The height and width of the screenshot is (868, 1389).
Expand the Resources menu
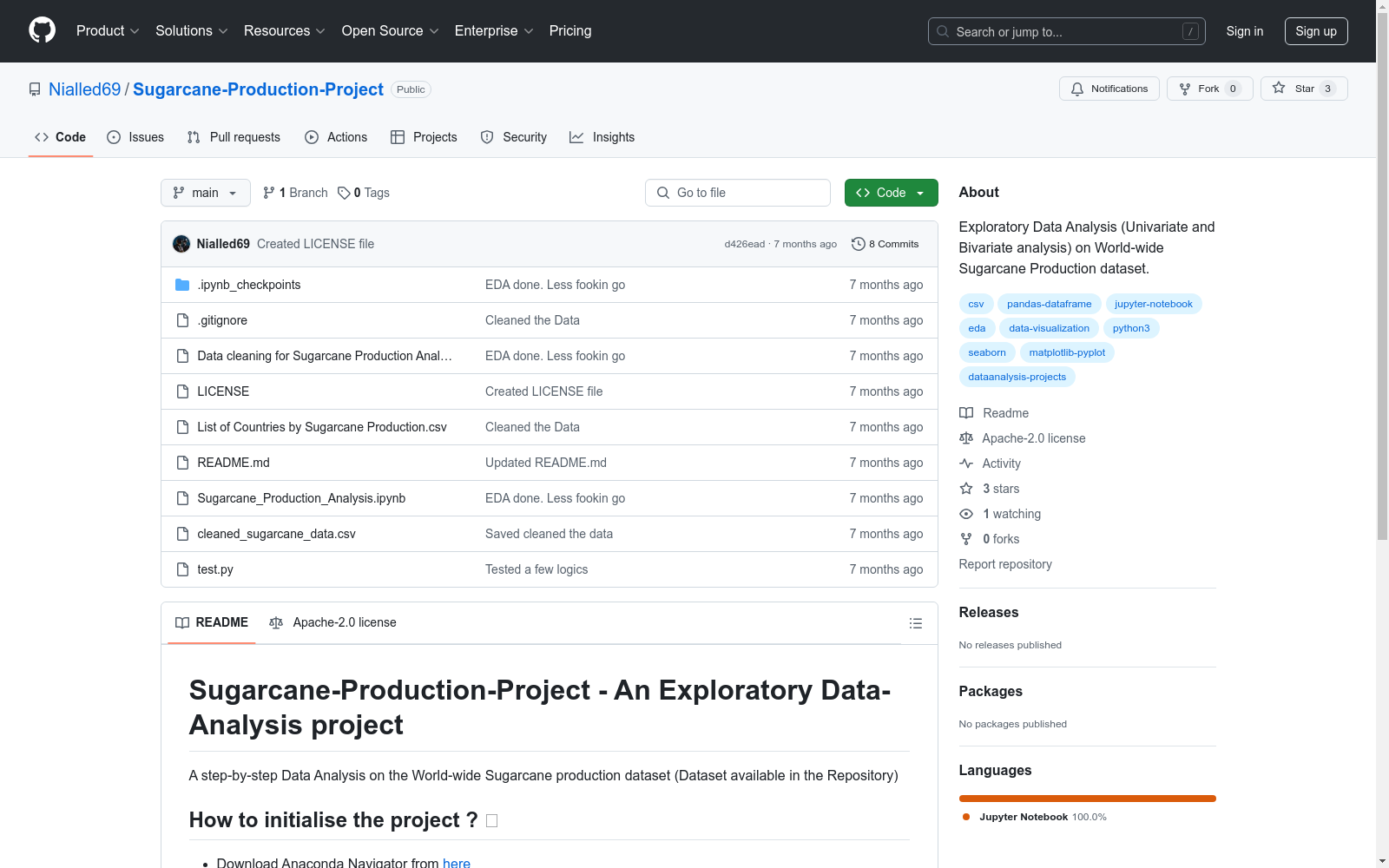(285, 31)
